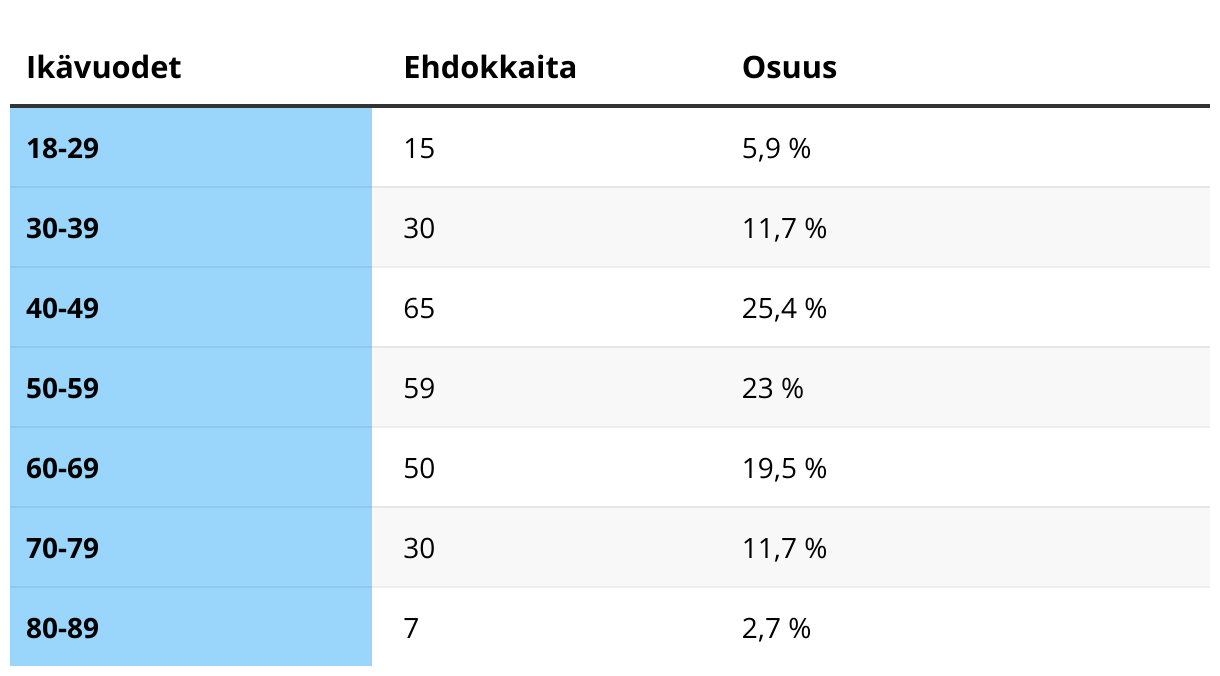
Task: Select the 60-69 age group cell
Action: point(191,468)
